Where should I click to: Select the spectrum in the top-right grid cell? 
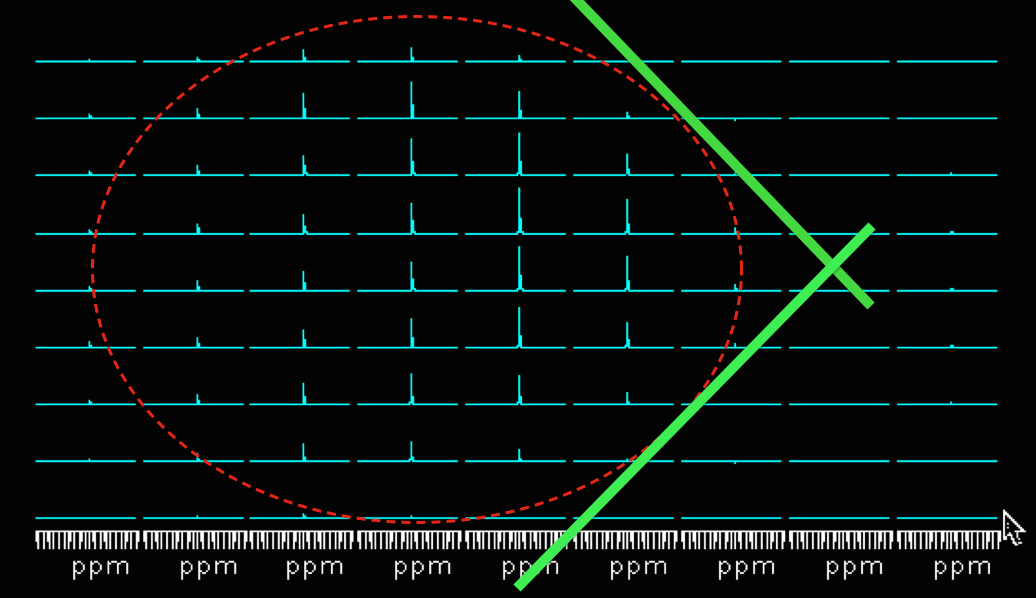coord(947,60)
